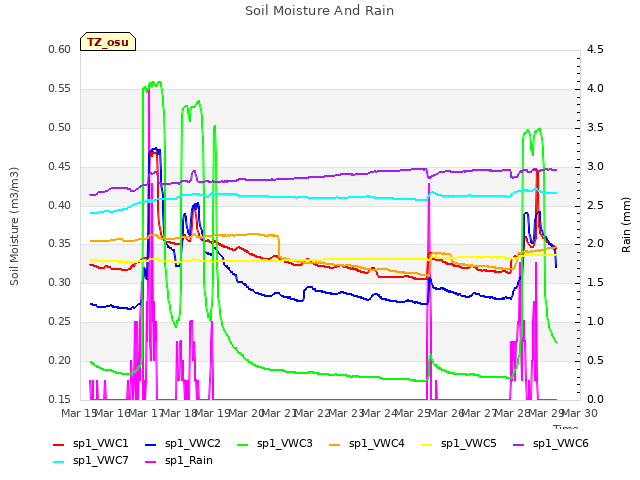Click the blue sp1_VWC2 legend swatch
Viewport: 640px width, 480px height.
pyautogui.click(x=151, y=445)
